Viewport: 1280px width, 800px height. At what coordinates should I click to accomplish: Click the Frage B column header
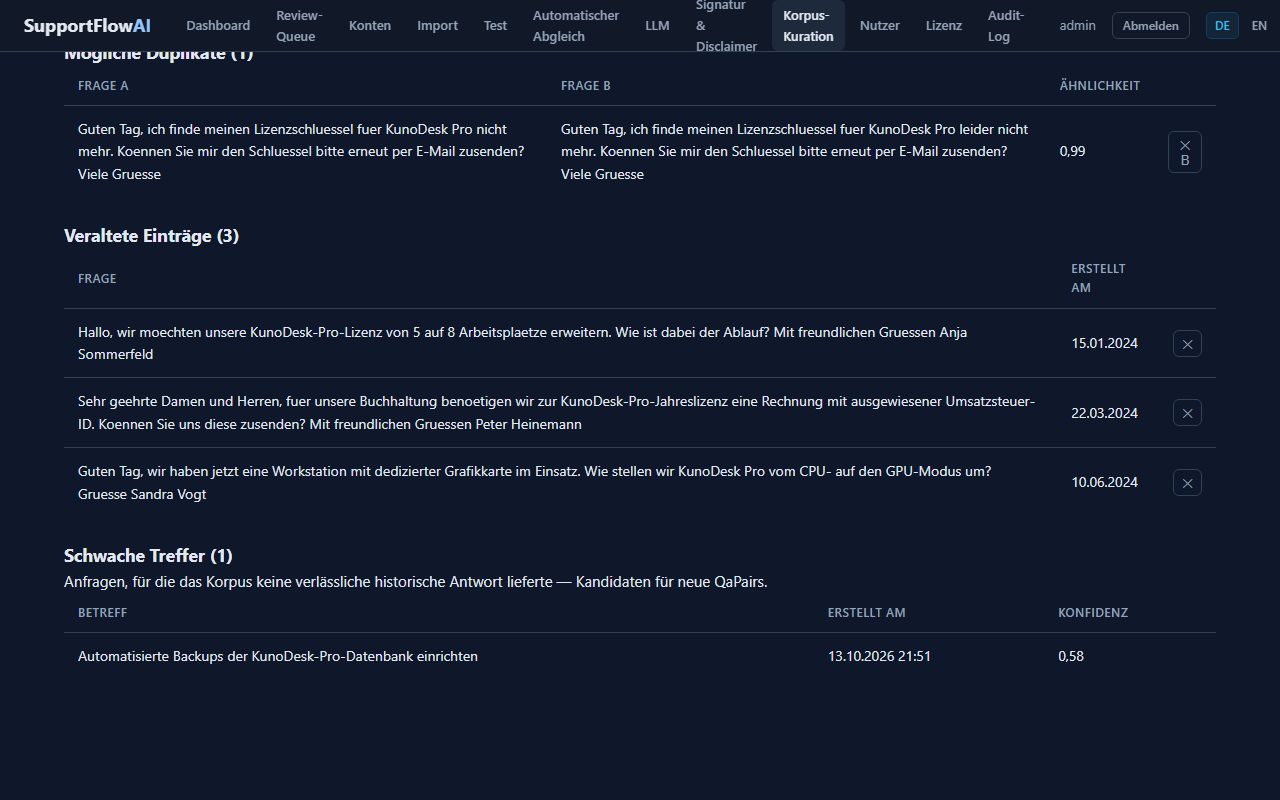pos(586,86)
